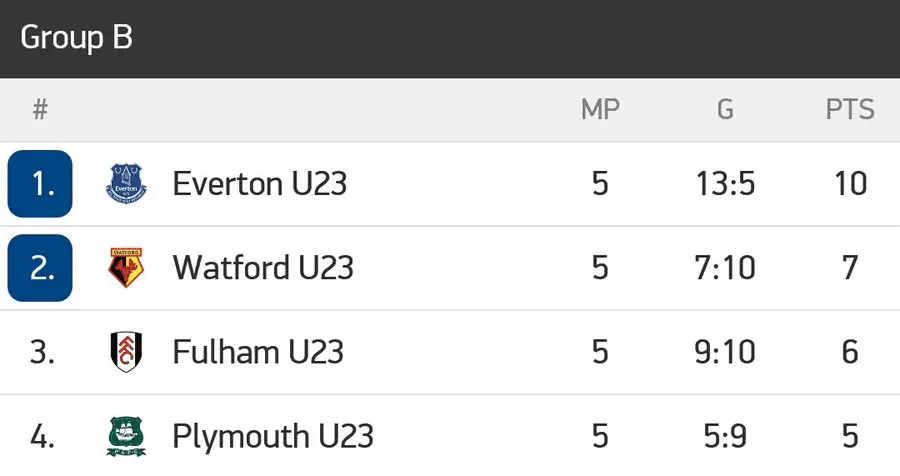Click Fulham's 9:10 goals value
The image size is (900, 476).
pos(725,352)
